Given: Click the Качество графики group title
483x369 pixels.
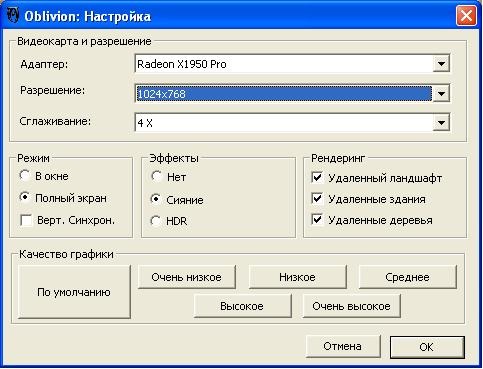Looking at the screenshot, I should click(x=66, y=254).
